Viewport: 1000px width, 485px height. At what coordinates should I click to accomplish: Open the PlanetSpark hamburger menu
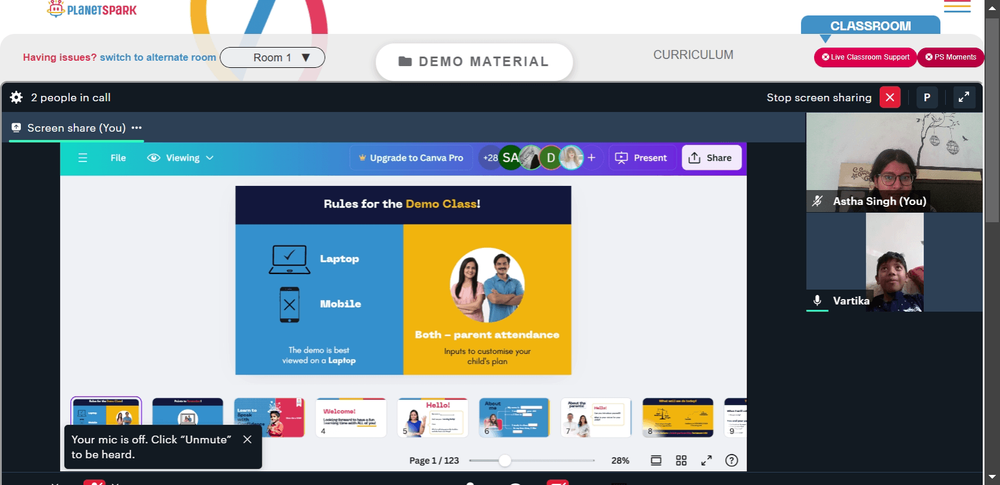tap(957, 6)
